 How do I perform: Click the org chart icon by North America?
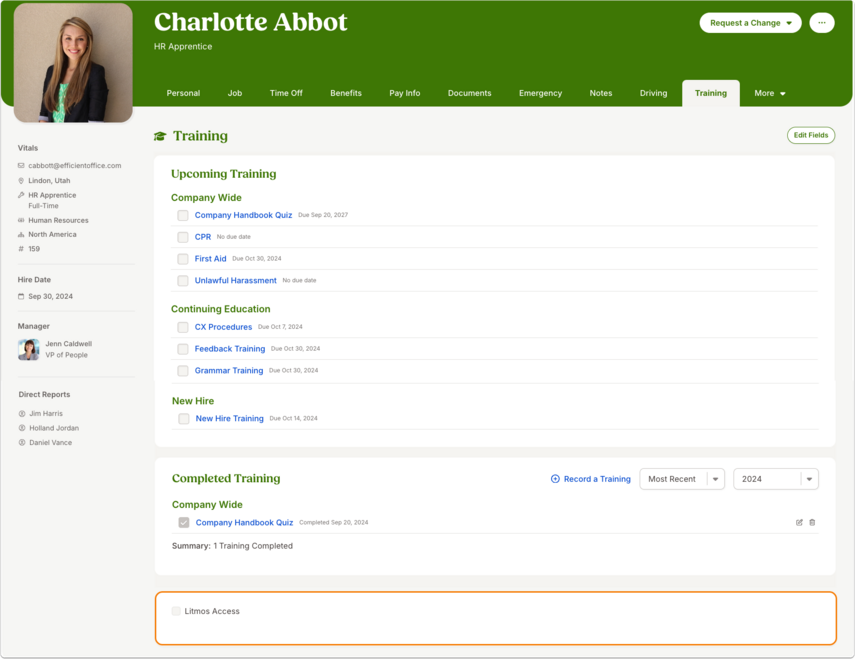(x=21, y=234)
